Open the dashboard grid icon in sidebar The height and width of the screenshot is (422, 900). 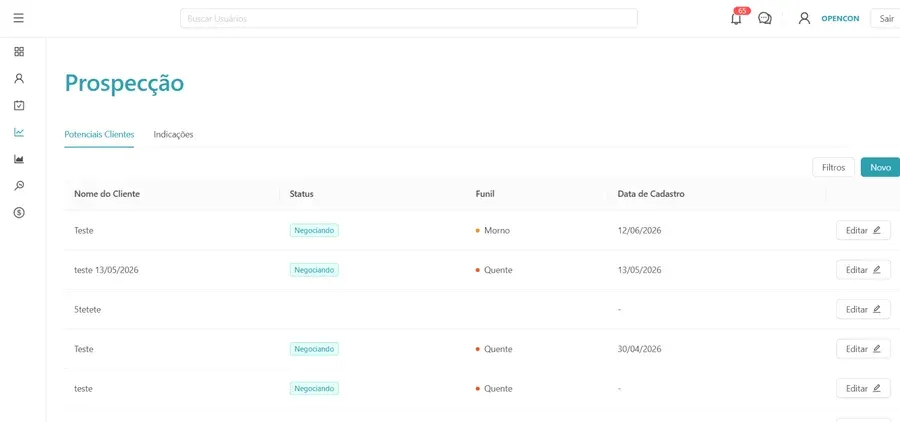(19, 52)
